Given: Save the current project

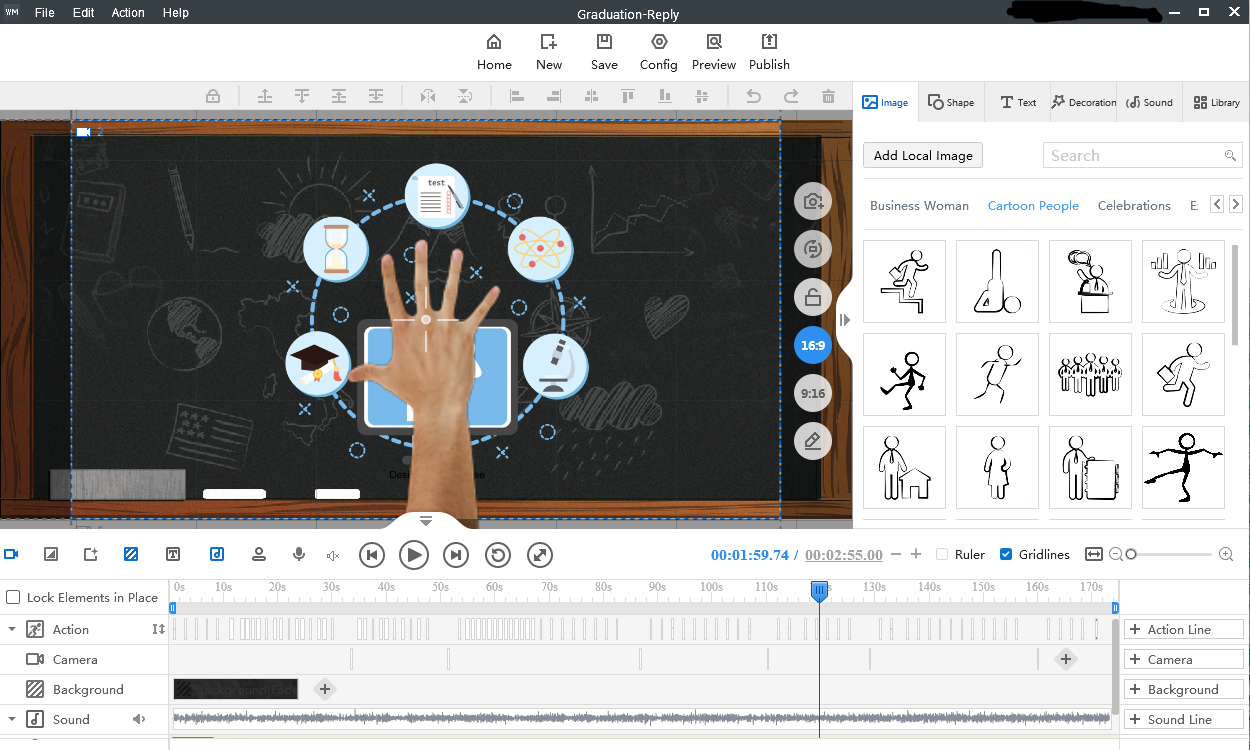Looking at the screenshot, I should 604,52.
